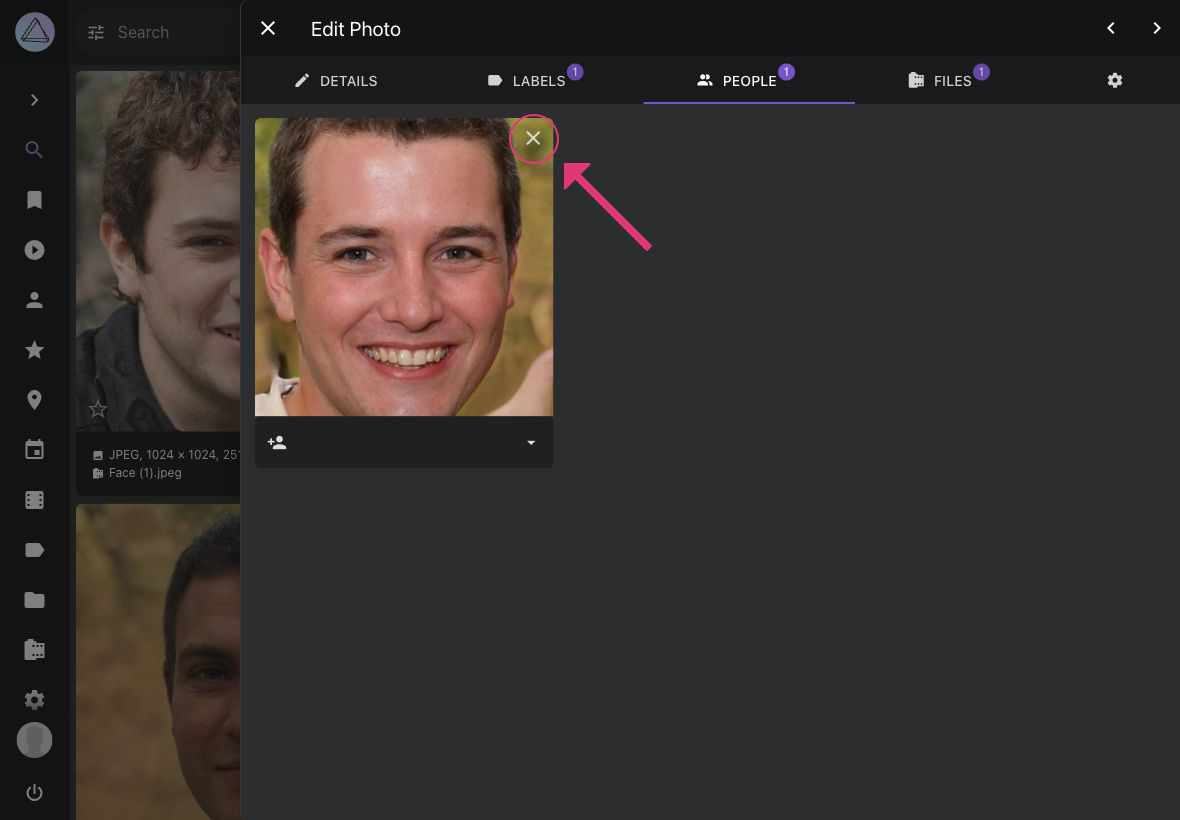This screenshot has width=1180, height=820.
Task: Open the person name dropdown on face card
Action: point(531,442)
